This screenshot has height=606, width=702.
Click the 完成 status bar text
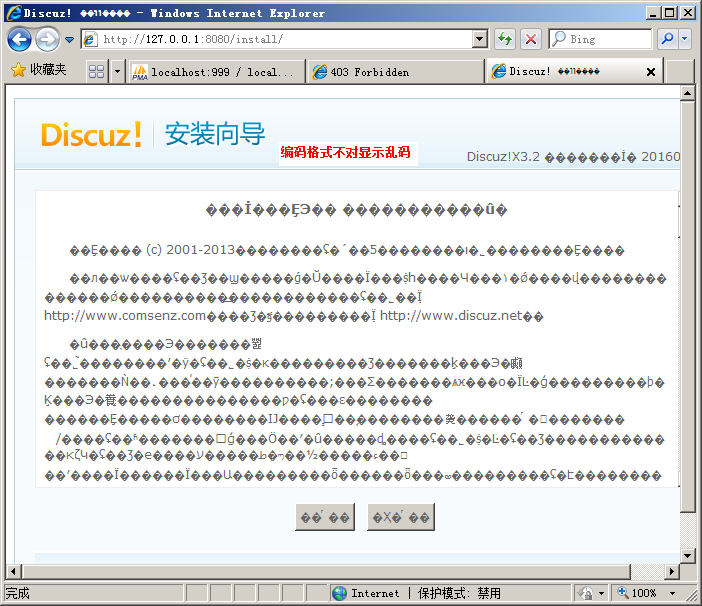click(x=17, y=593)
